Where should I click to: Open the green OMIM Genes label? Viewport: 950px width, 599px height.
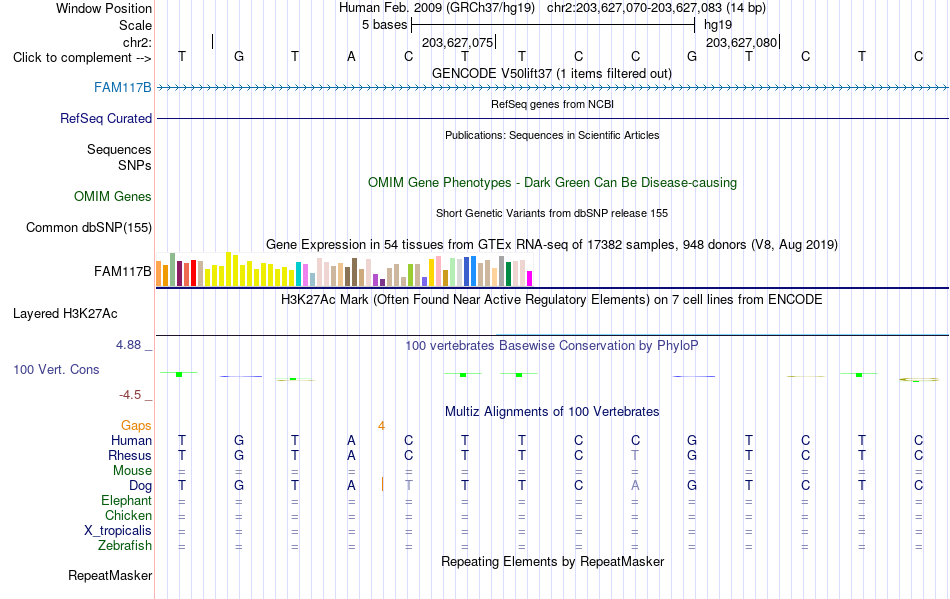[x=113, y=196]
